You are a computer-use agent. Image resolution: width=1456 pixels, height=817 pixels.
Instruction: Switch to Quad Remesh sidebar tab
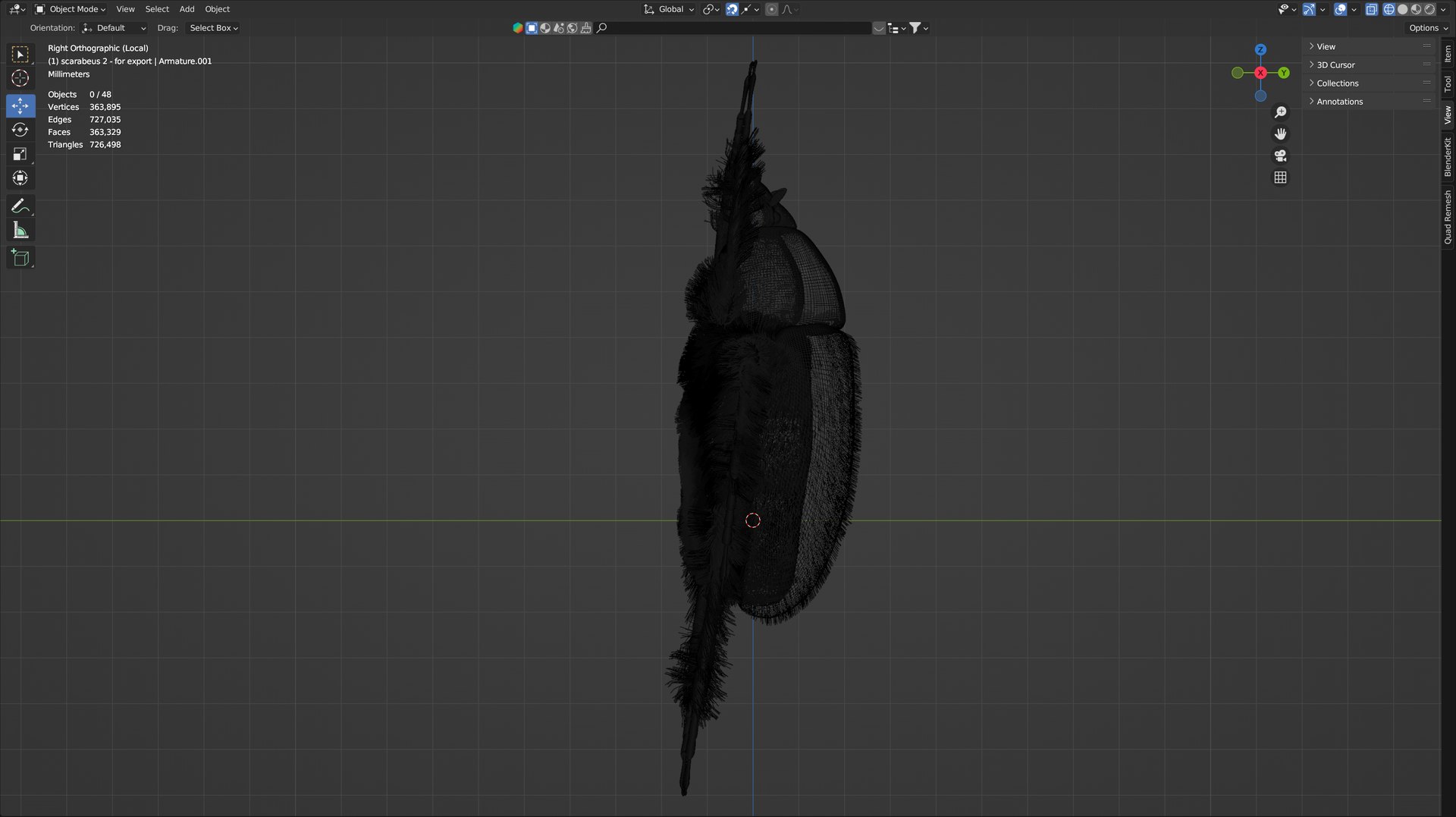(x=1448, y=217)
